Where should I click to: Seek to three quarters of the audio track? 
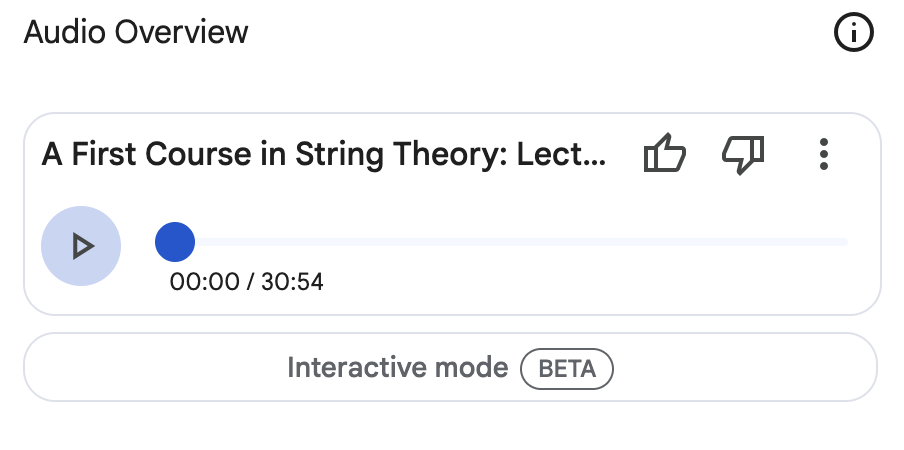click(679, 242)
